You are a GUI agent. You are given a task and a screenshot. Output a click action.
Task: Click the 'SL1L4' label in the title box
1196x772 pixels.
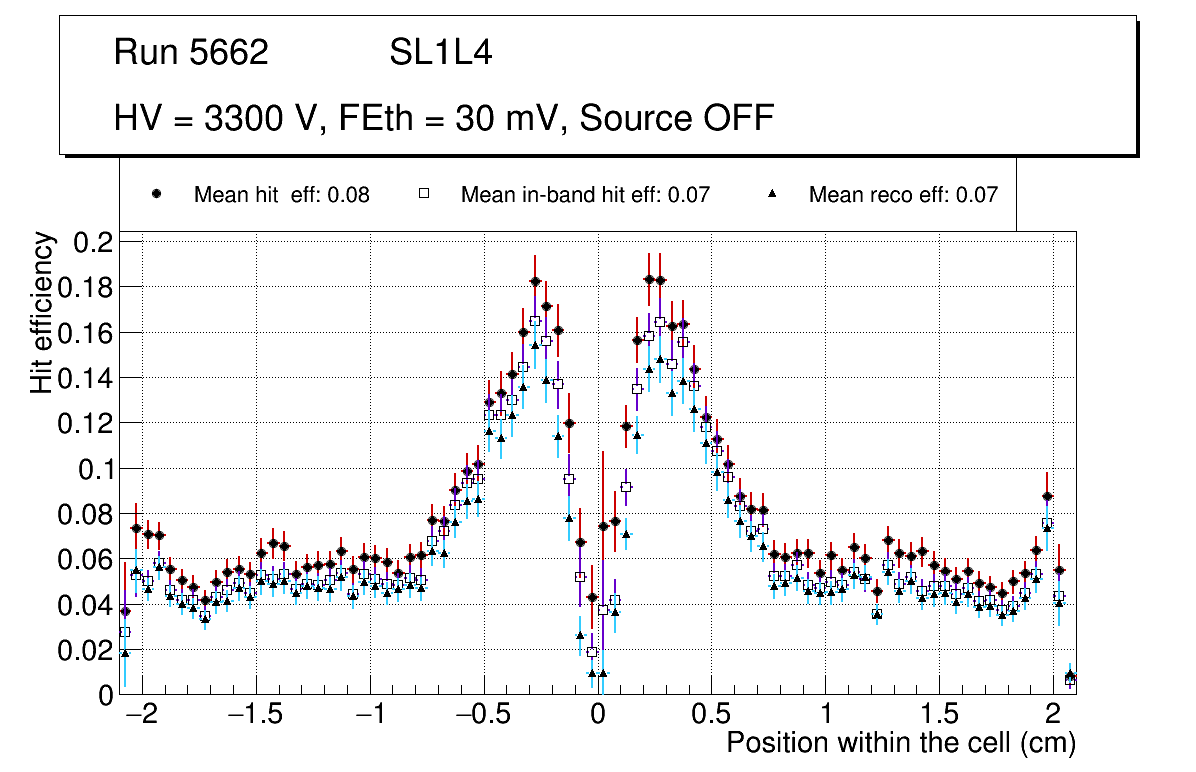440,53
